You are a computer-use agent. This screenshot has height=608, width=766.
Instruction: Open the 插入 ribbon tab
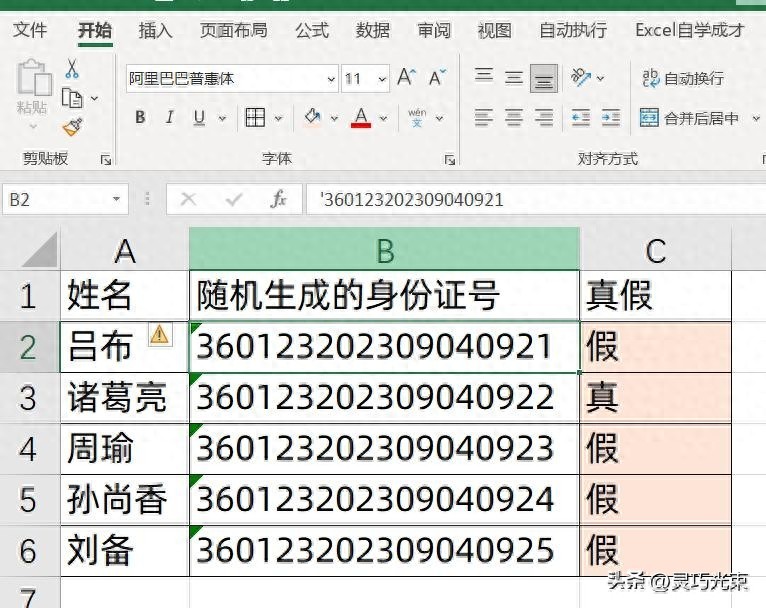coord(155,30)
